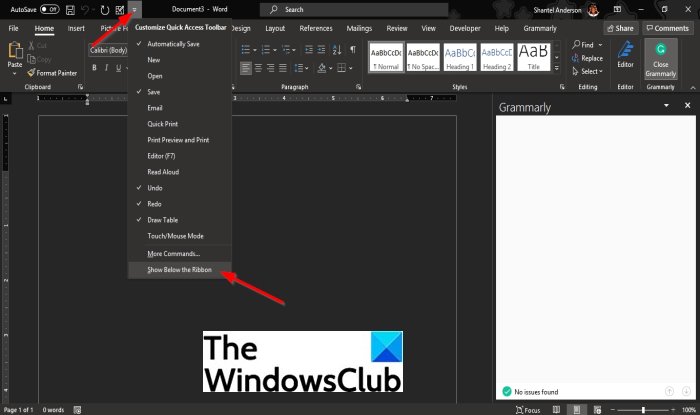Screen dimensions: 700x415
Task: Click the macro recording status bar icon
Action: tap(77, 410)
